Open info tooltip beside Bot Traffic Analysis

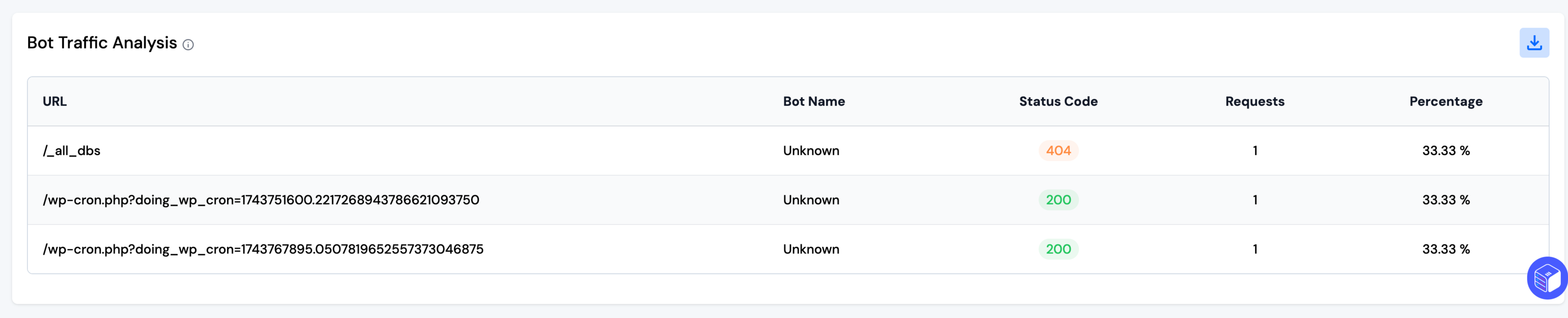(188, 44)
